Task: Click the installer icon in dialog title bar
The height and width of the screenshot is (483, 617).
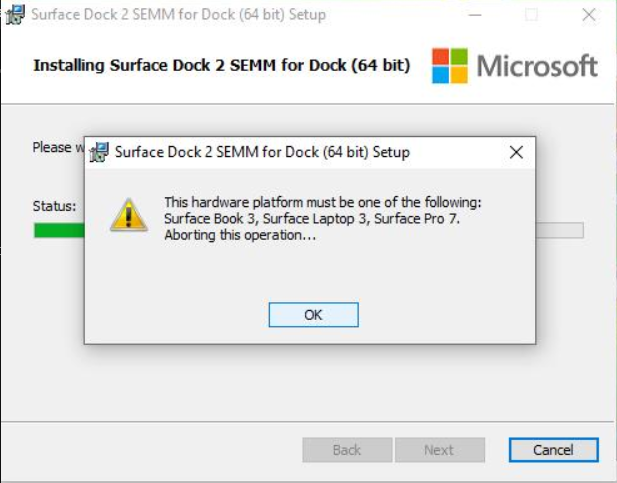Action: pyautogui.click(x=99, y=153)
